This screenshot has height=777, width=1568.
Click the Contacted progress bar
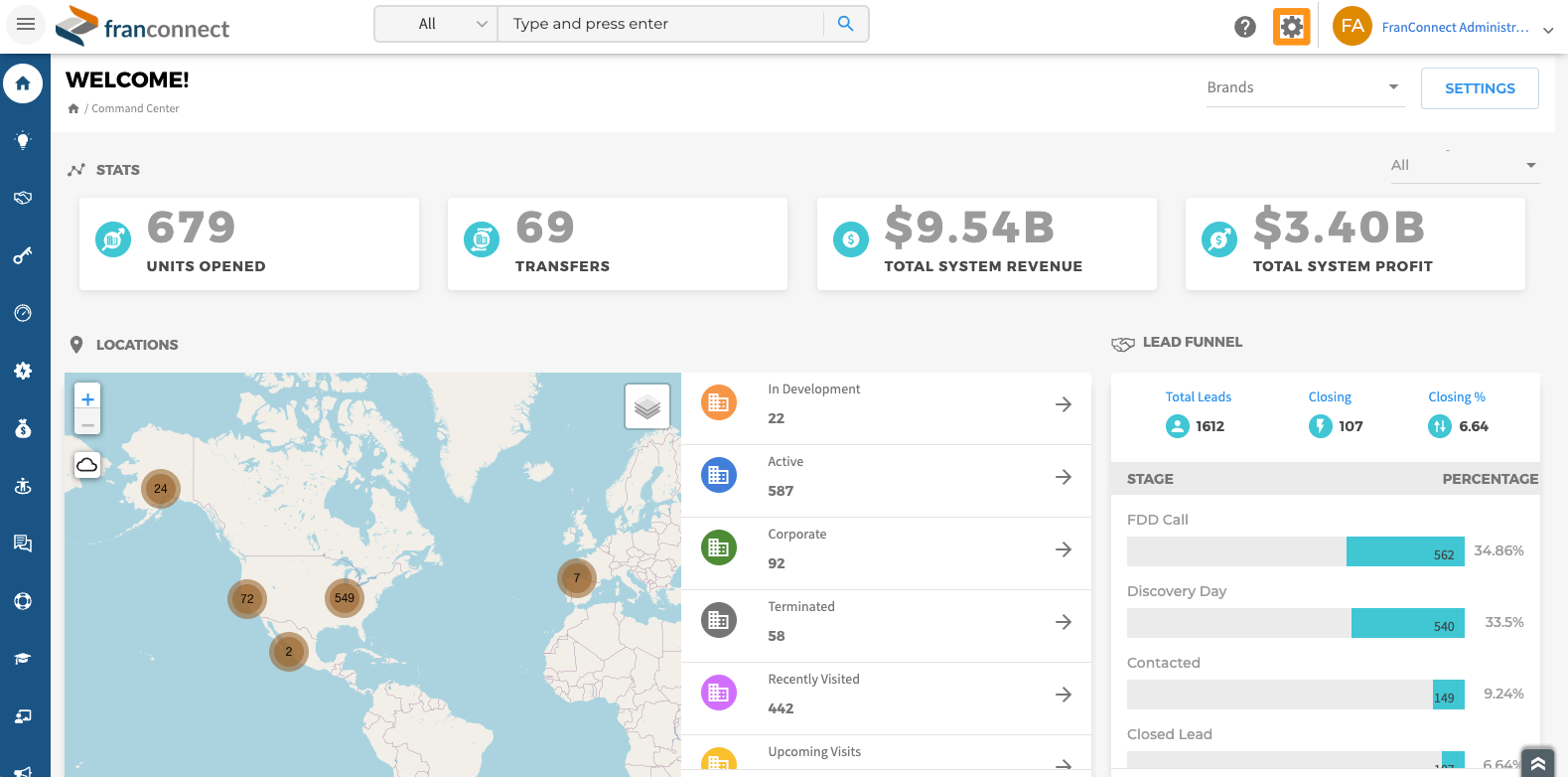click(x=1296, y=695)
